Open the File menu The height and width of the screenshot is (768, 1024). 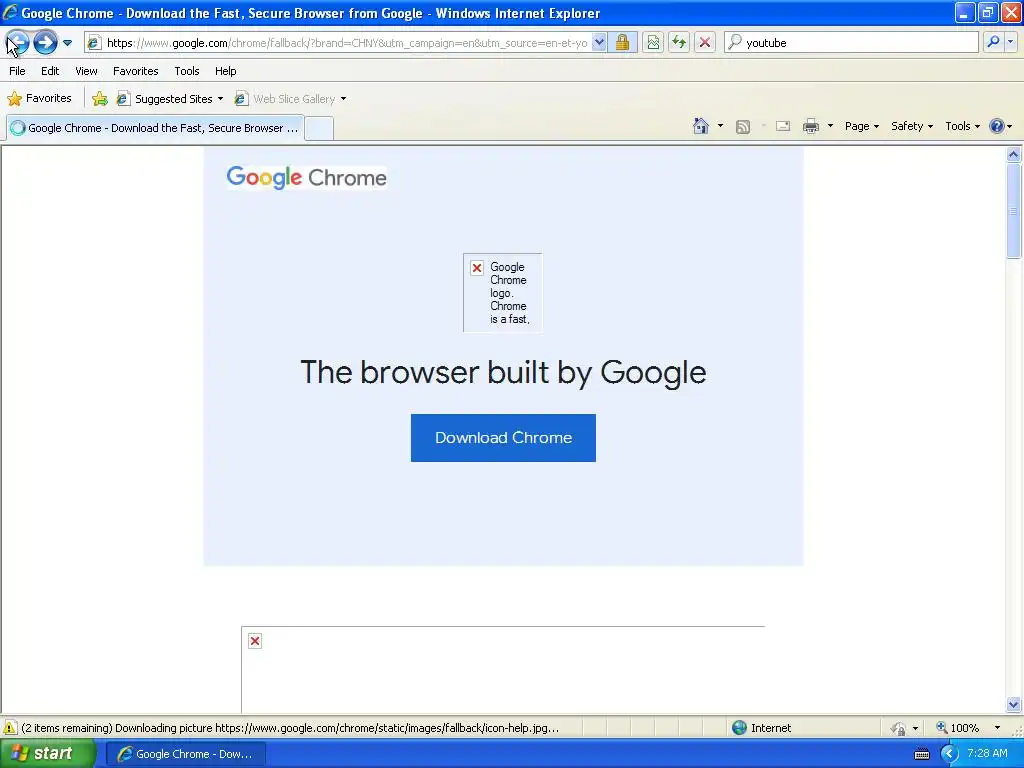click(17, 71)
